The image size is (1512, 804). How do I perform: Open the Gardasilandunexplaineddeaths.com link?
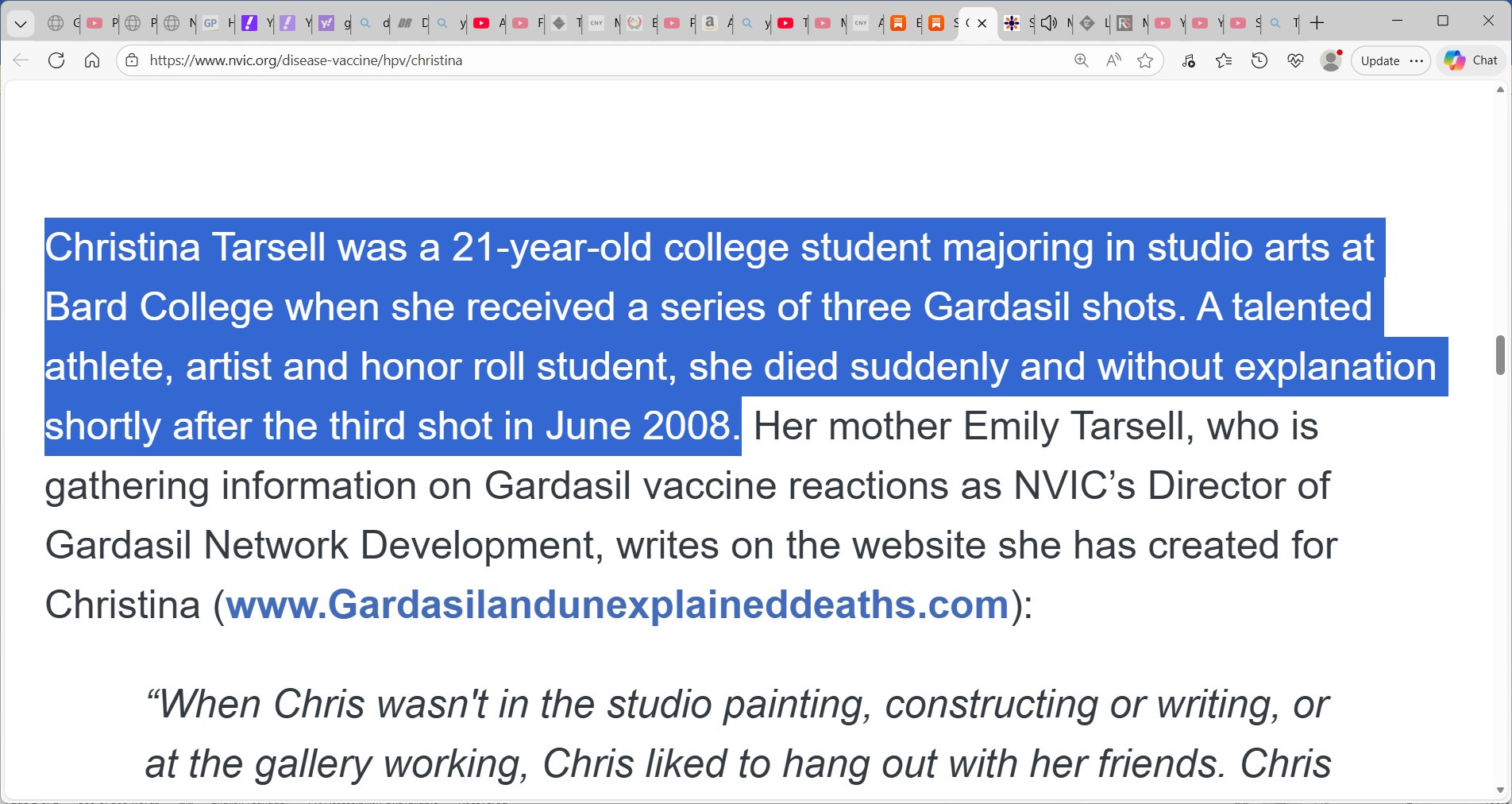coord(615,605)
